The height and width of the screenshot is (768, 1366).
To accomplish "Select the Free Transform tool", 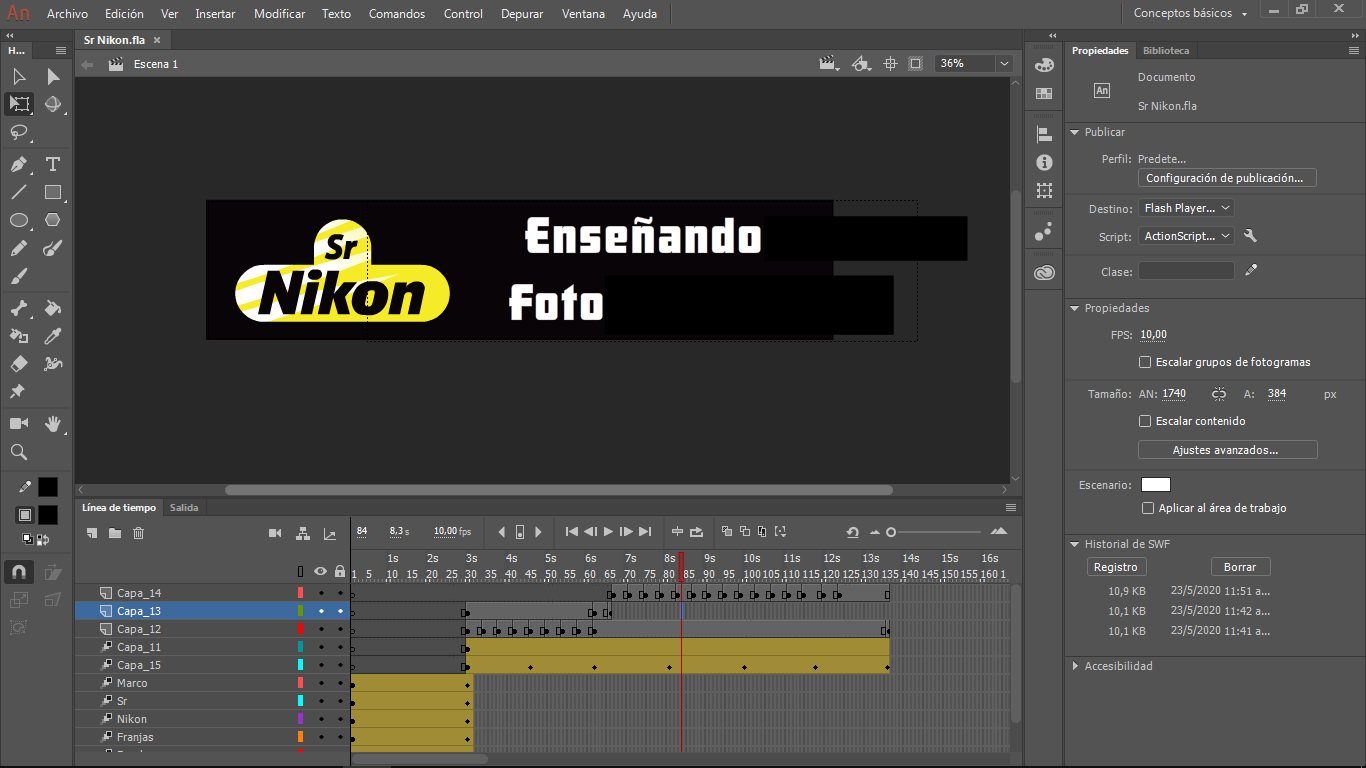I will pos(18,104).
